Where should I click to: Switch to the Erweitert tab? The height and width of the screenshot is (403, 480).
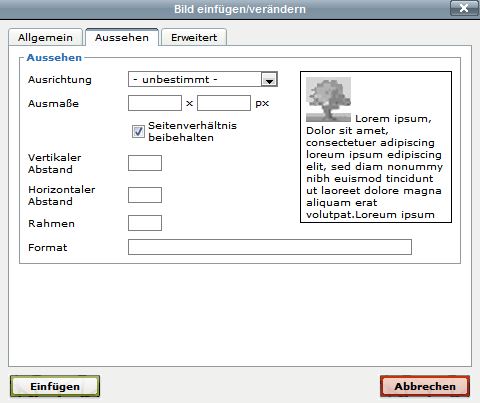194,38
